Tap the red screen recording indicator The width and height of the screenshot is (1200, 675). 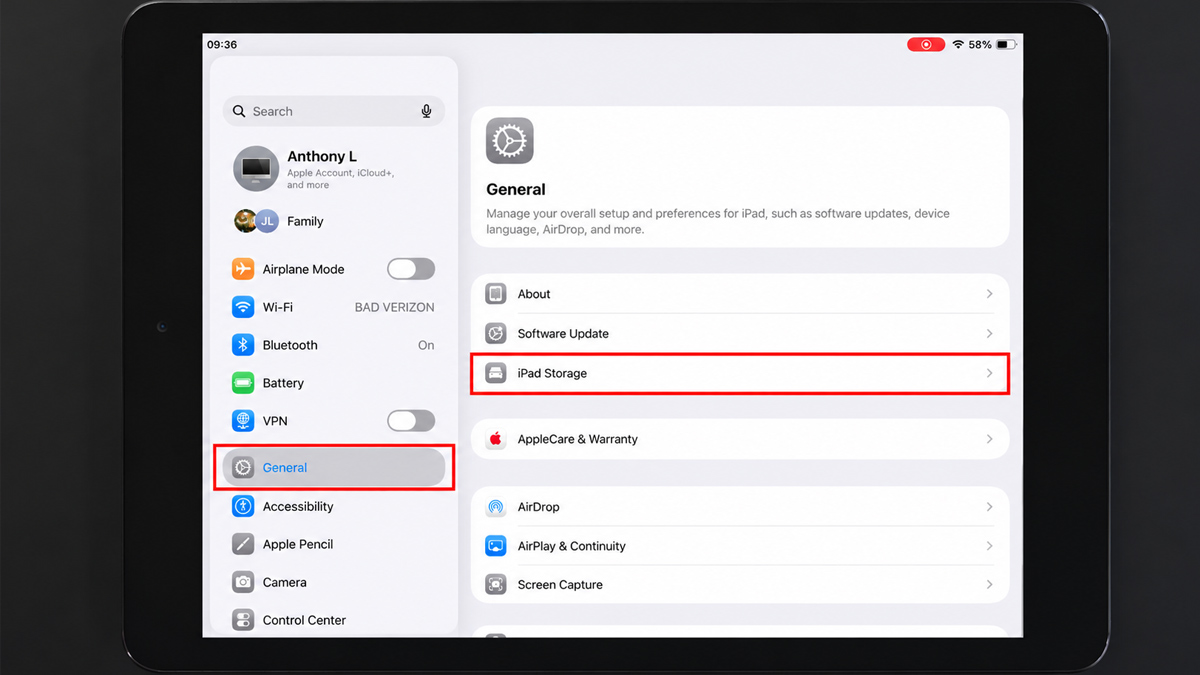tap(926, 45)
